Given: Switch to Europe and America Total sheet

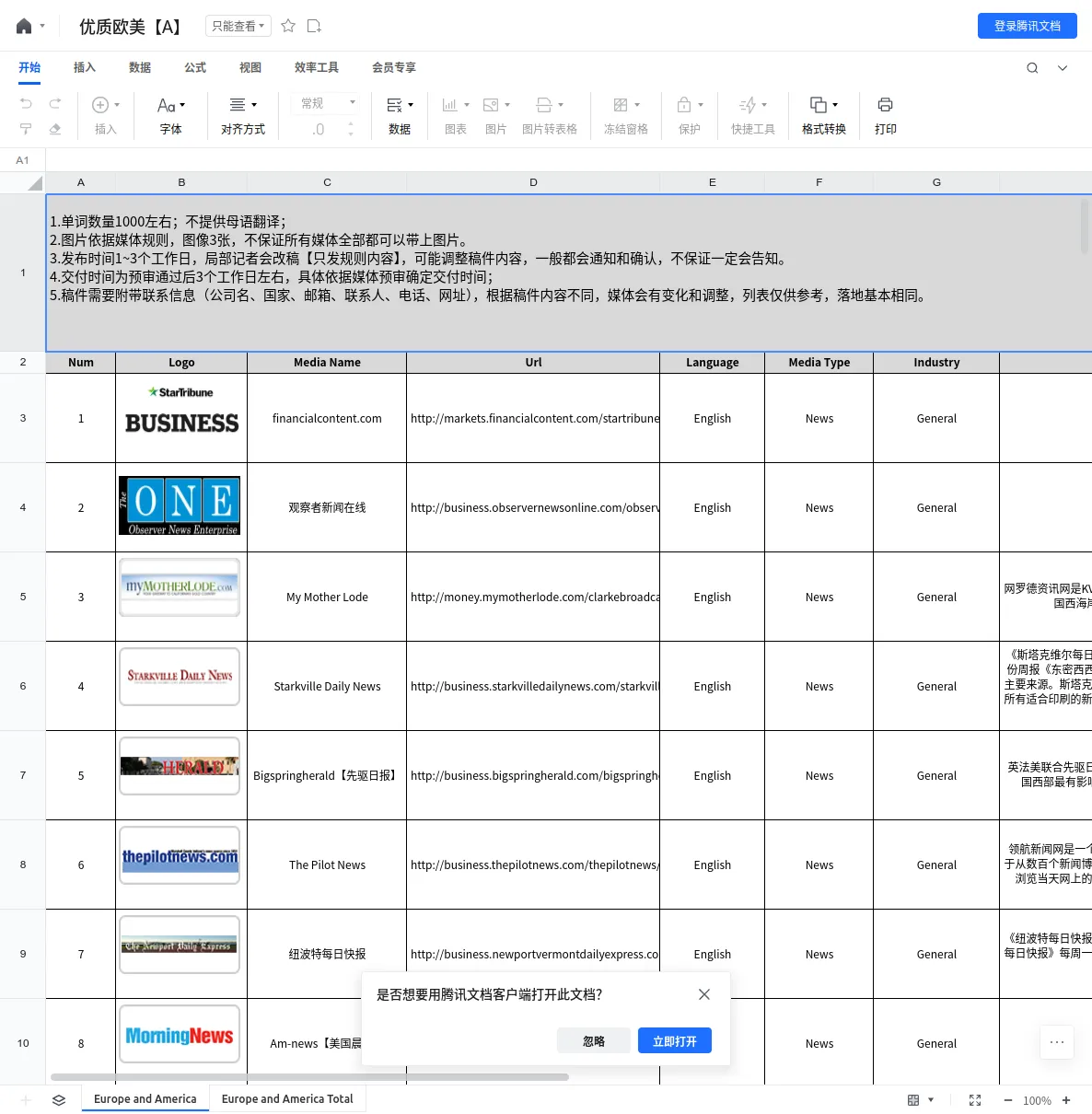Looking at the screenshot, I should click(x=287, y=1099).
